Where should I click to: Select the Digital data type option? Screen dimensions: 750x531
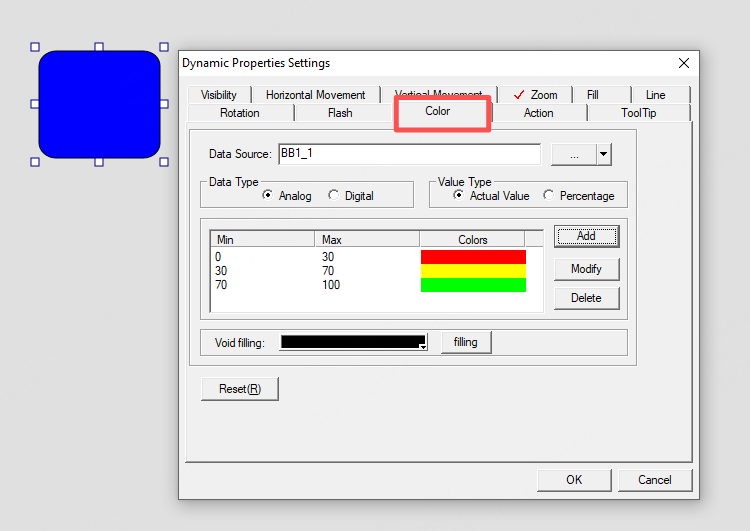point(334,196)
